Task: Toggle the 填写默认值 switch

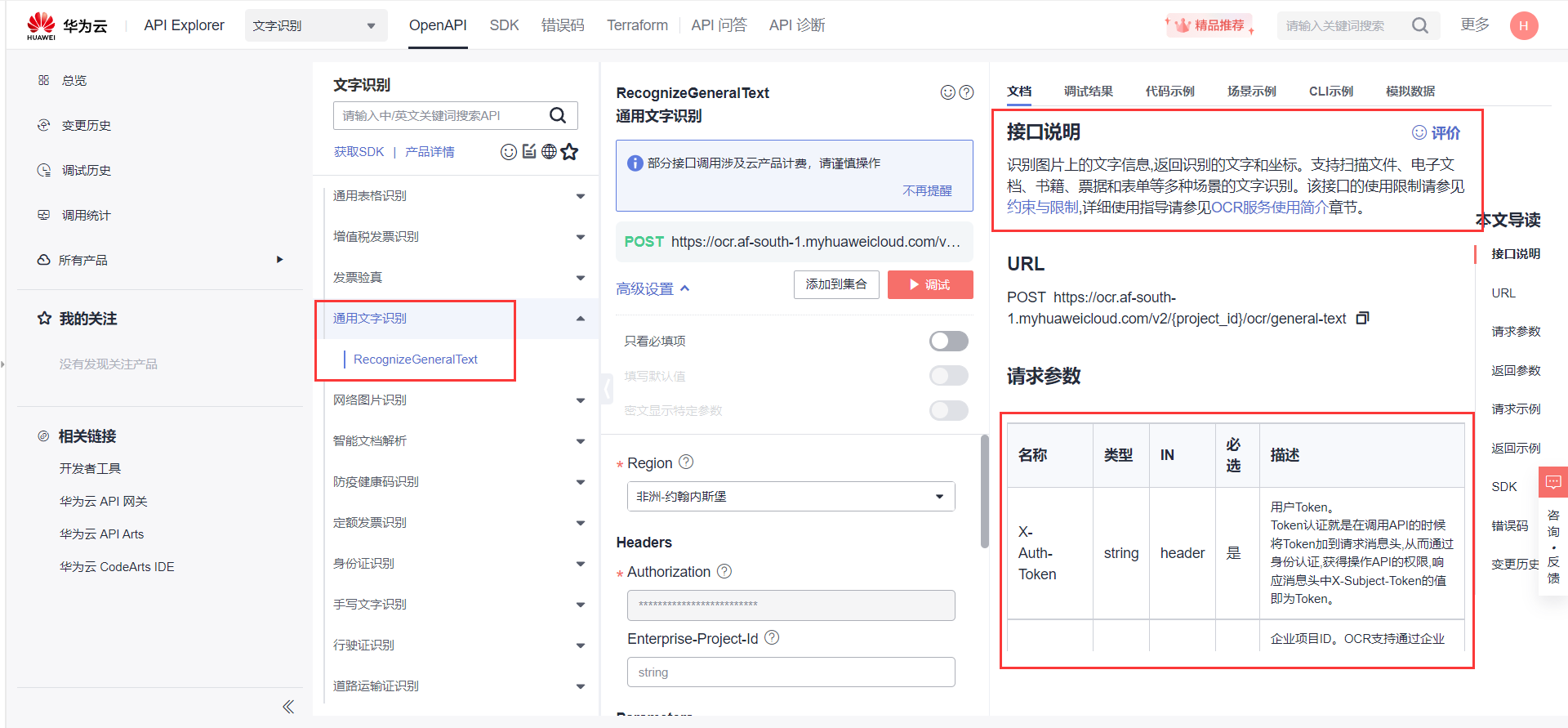Action: point(948,376)
